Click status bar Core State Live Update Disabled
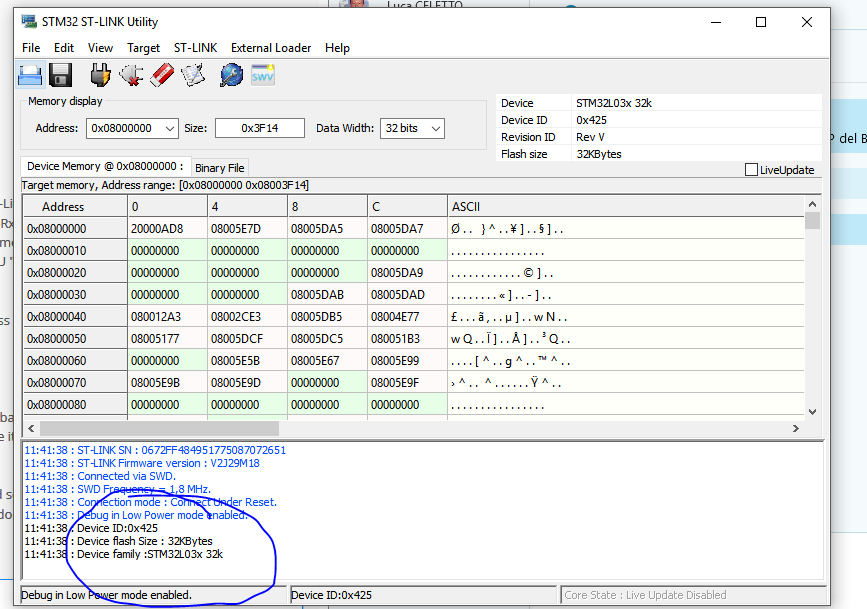 point(693,595)
